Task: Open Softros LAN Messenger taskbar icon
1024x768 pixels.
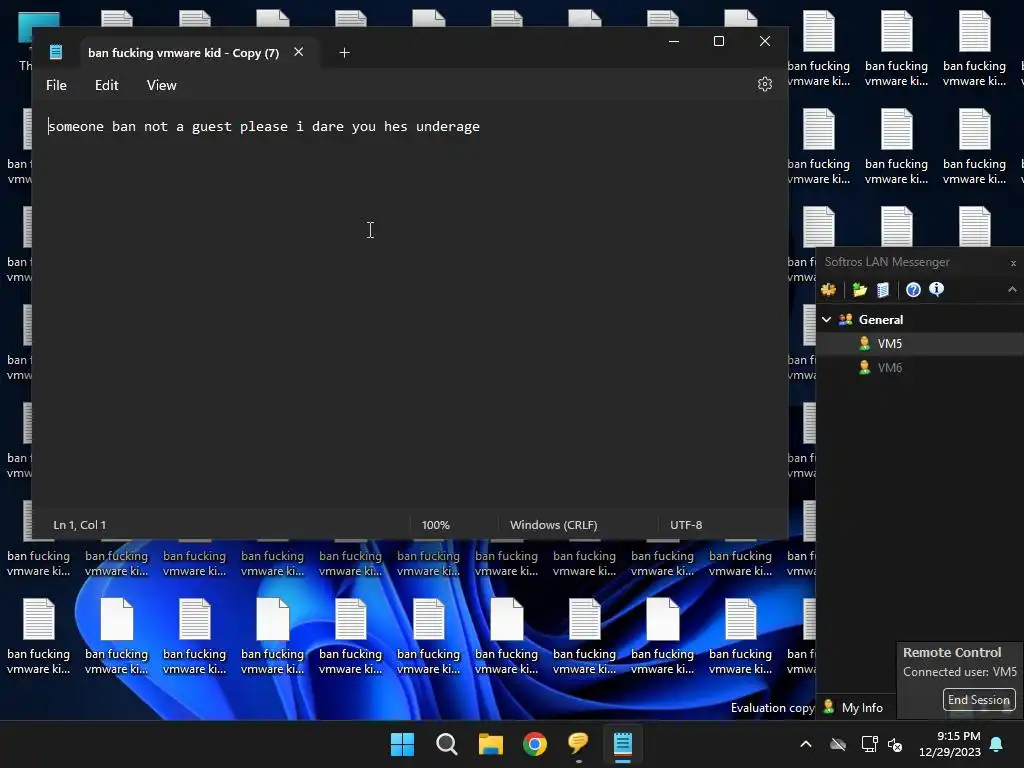Action: (x=579, y=744)
